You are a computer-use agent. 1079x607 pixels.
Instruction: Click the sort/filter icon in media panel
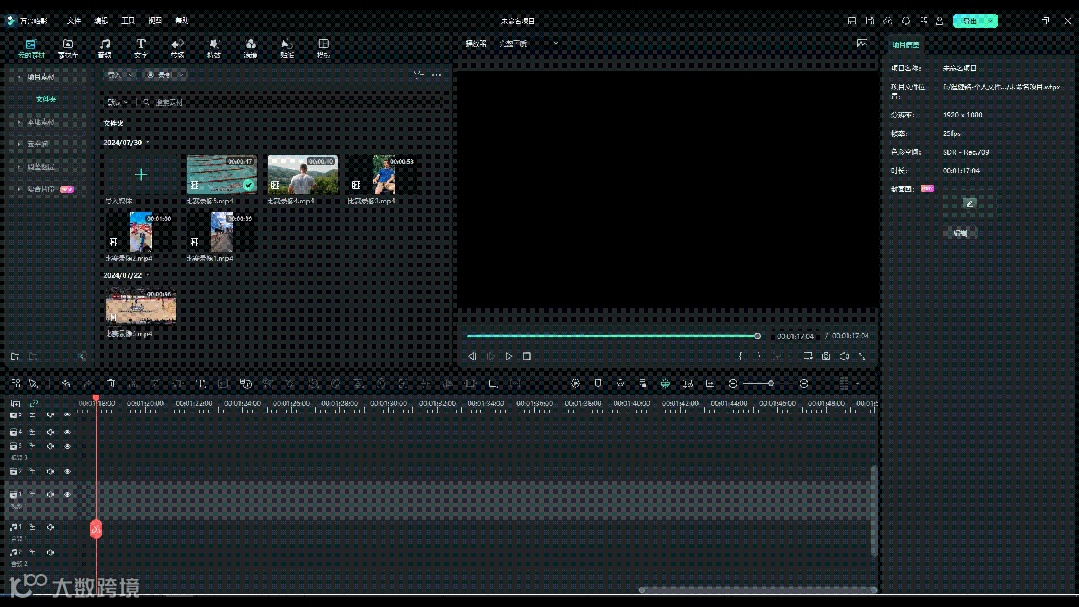click(418, 74)
